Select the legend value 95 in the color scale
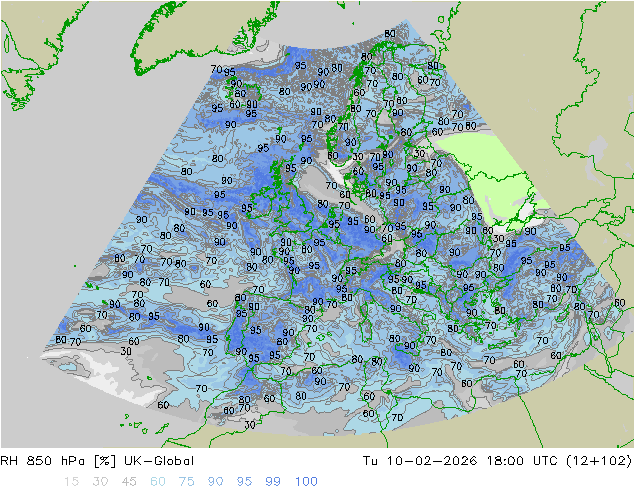The image size is (634, 490). (244, 482)
